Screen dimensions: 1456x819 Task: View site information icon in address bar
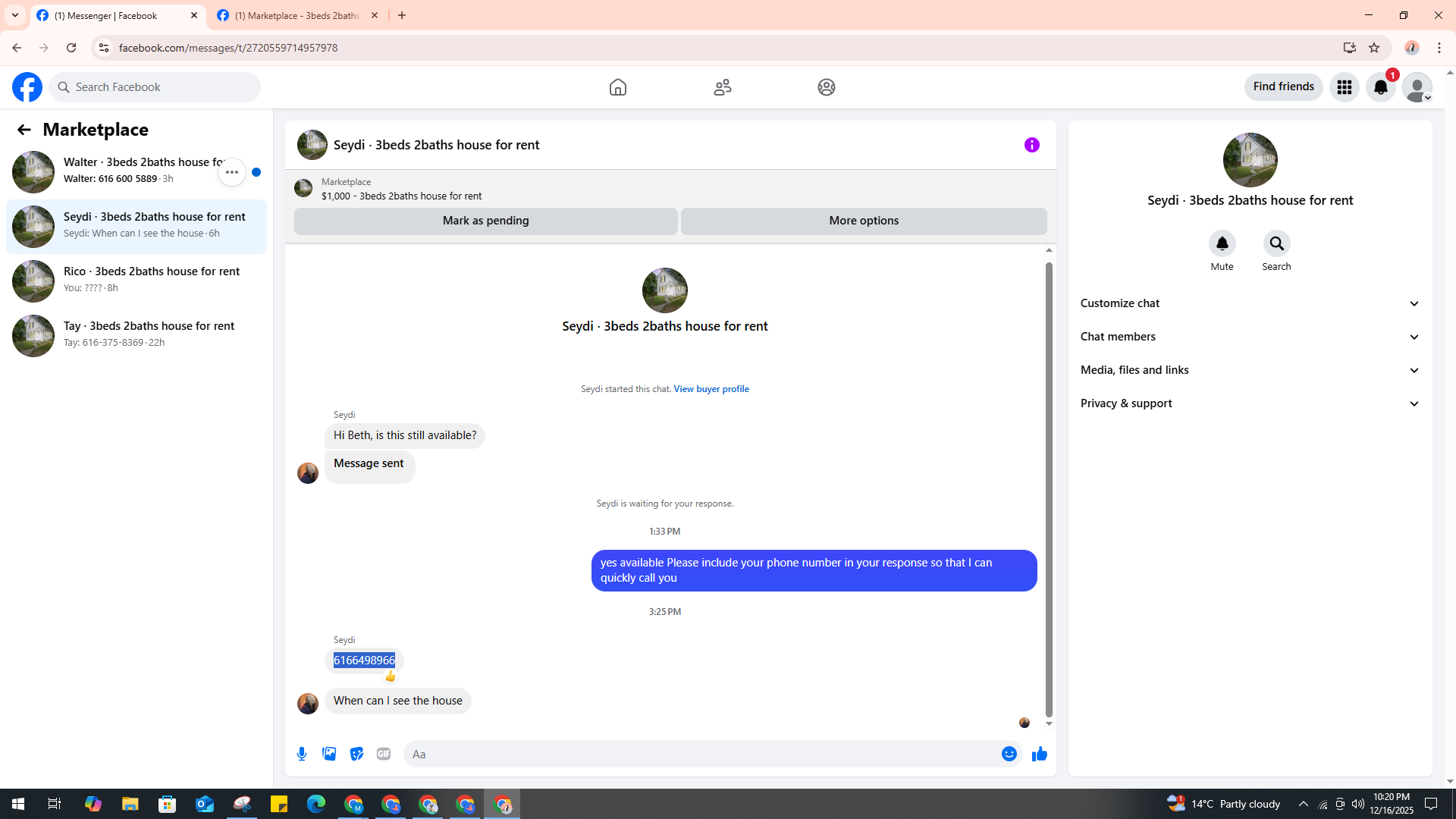pyautogui.click(x=104, y=48)
